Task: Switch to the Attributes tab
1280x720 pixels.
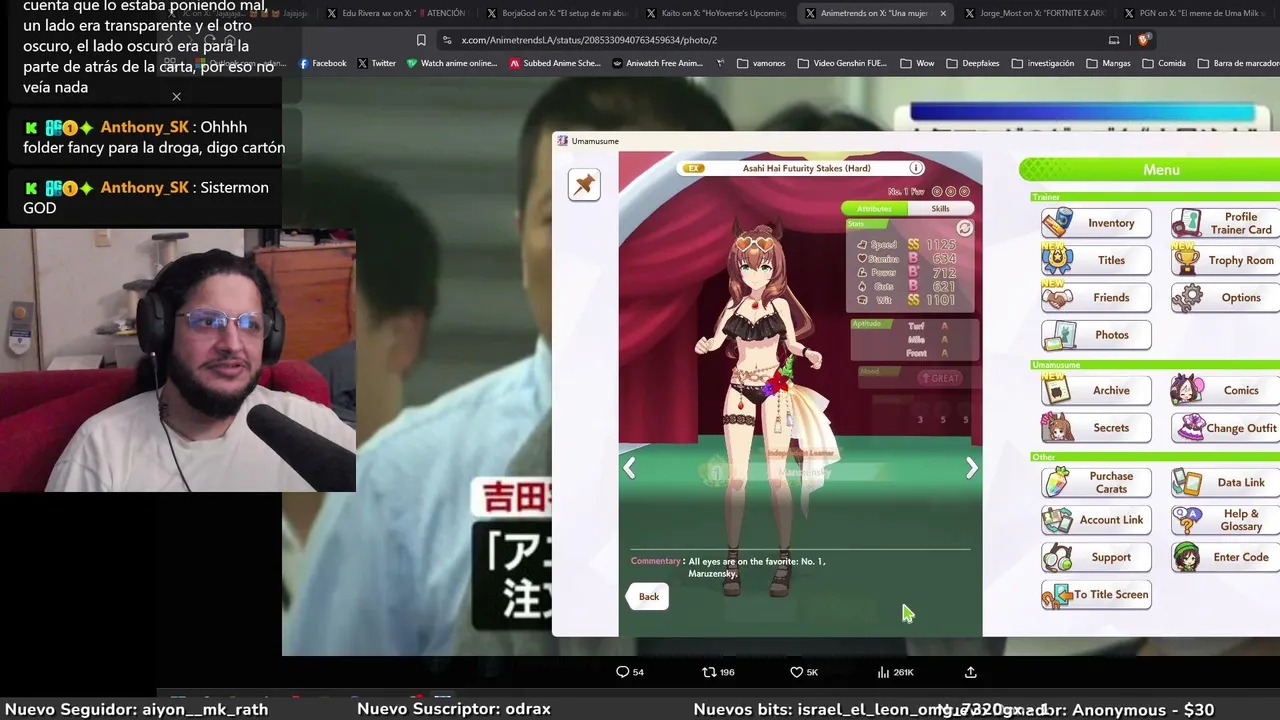Action: 874,208
